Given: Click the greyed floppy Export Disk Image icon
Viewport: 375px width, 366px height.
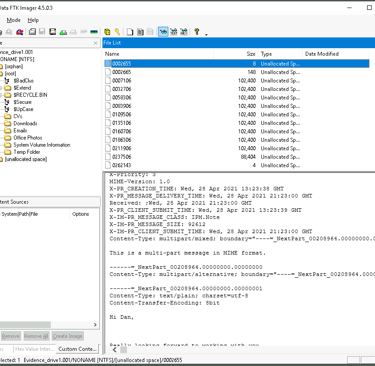Looking at the screenshot, I should pyautogui.click(x=42, y=32).
